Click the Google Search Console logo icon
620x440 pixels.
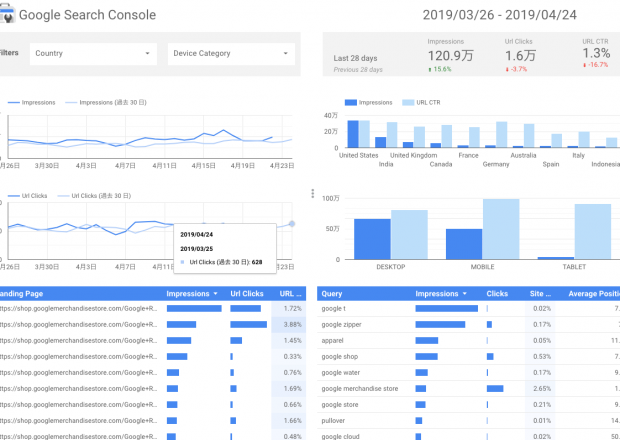click(7, 15)
